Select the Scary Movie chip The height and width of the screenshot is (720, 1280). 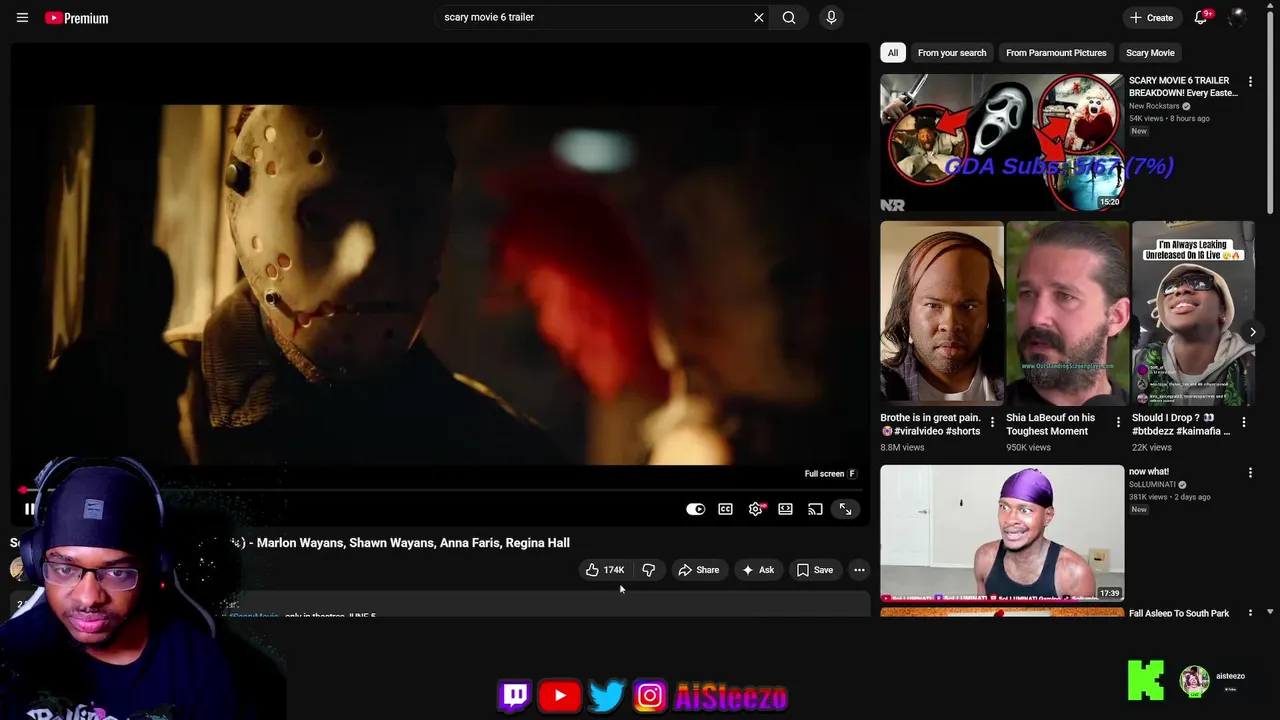1150,53
